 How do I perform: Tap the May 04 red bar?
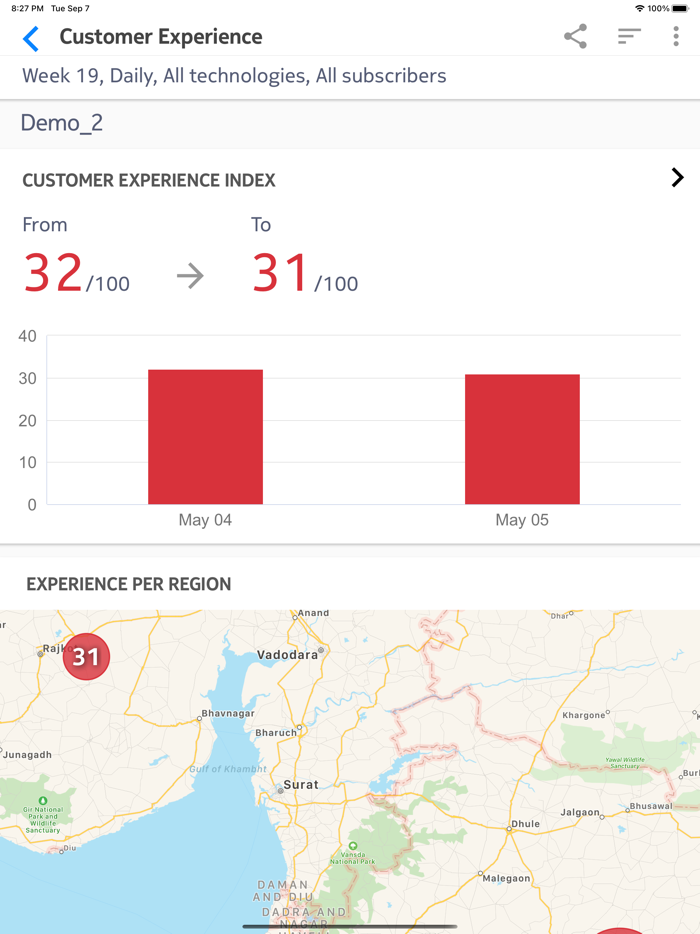(x=206, y=437)
